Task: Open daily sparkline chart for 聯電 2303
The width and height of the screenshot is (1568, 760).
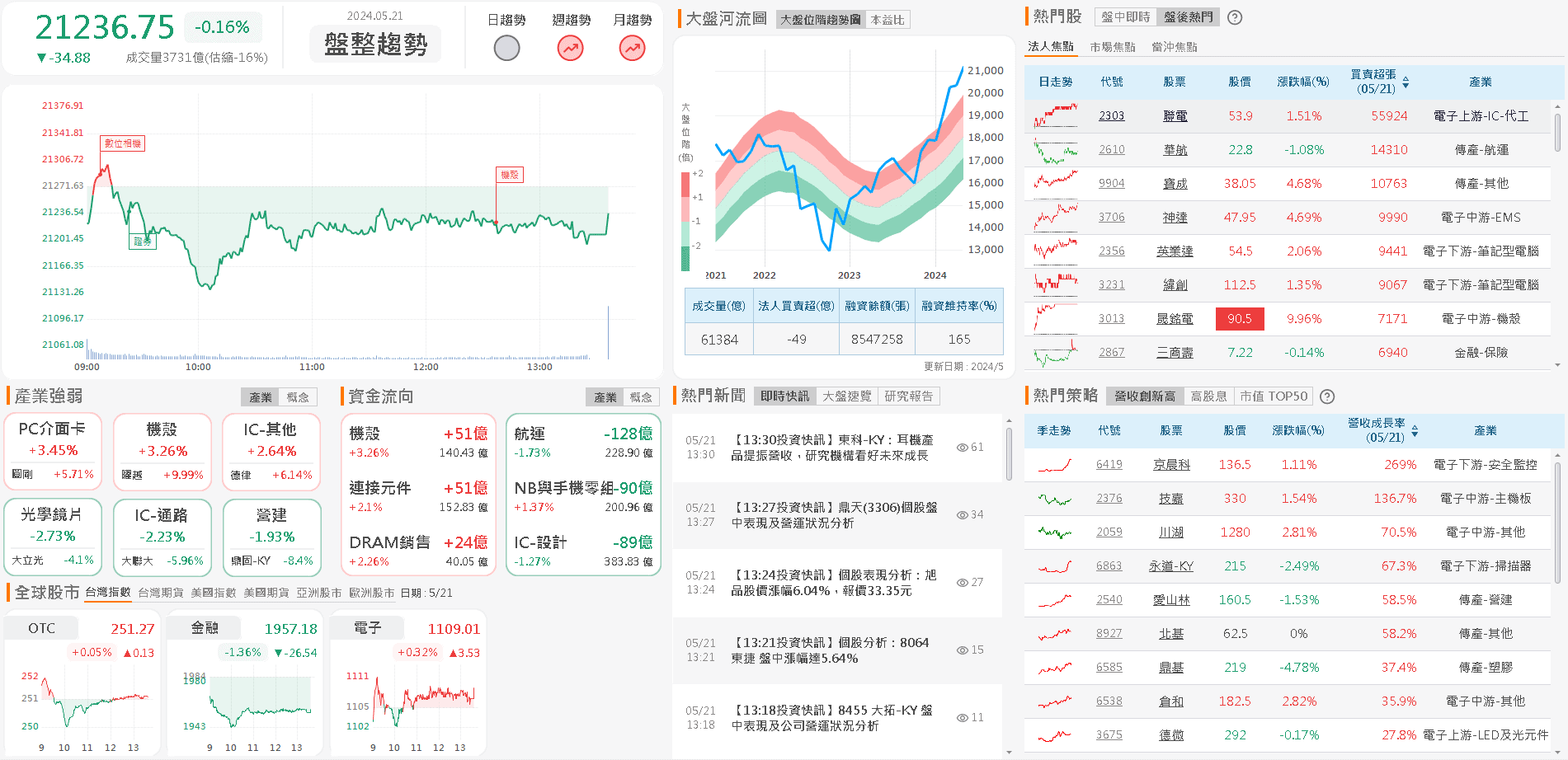Action: (x=1056, y=116)
